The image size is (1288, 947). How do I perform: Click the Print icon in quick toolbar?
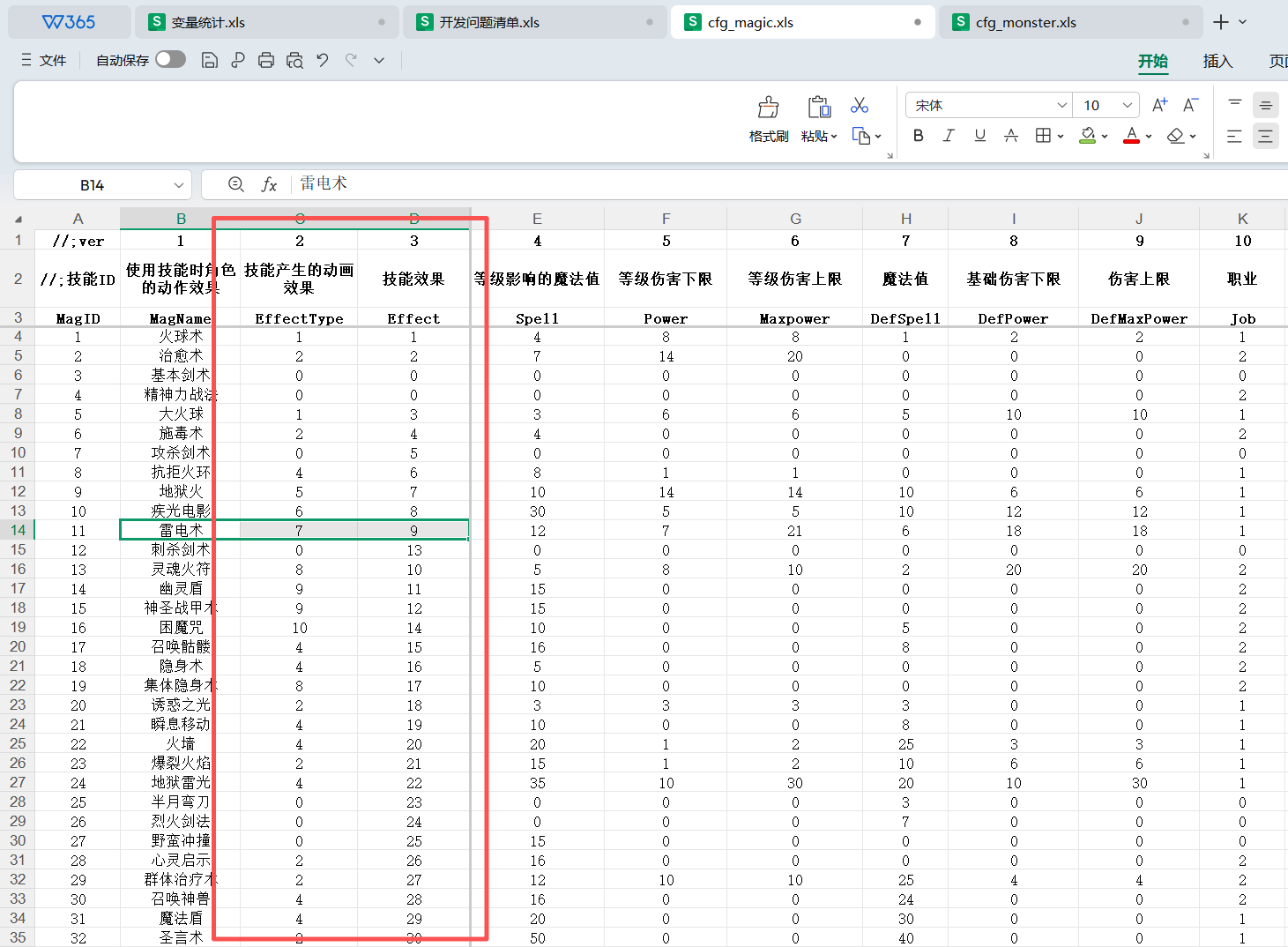(x=266, y=60)
